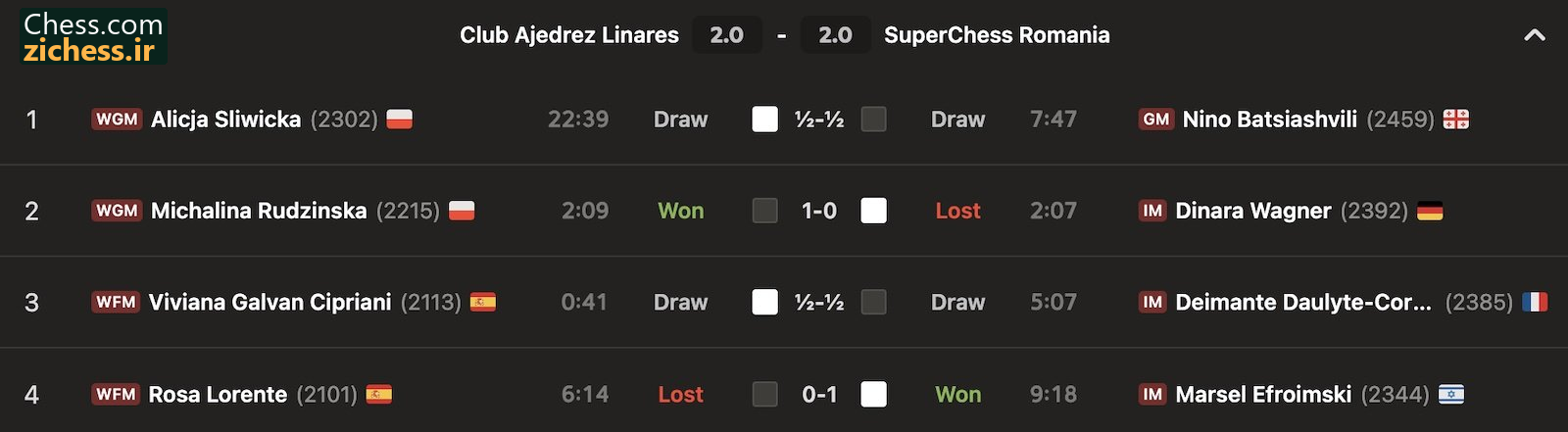The width and height of the screenshot is (1568, 432).
Task: Click dark piece square on board 4 left
Action: pyautogui.click(x=765, y=394)
